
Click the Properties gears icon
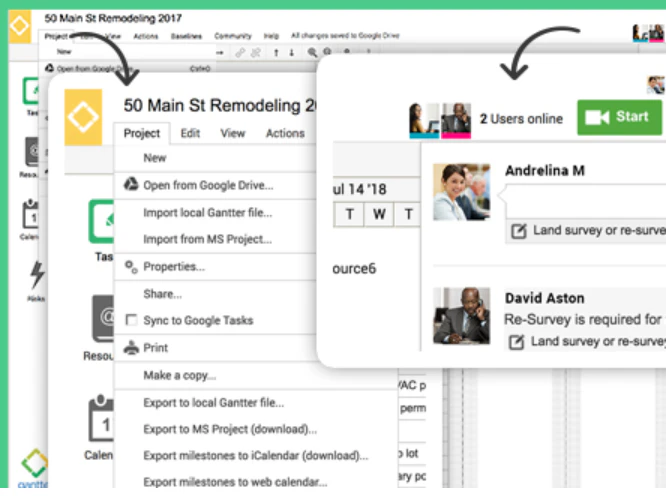131,267
